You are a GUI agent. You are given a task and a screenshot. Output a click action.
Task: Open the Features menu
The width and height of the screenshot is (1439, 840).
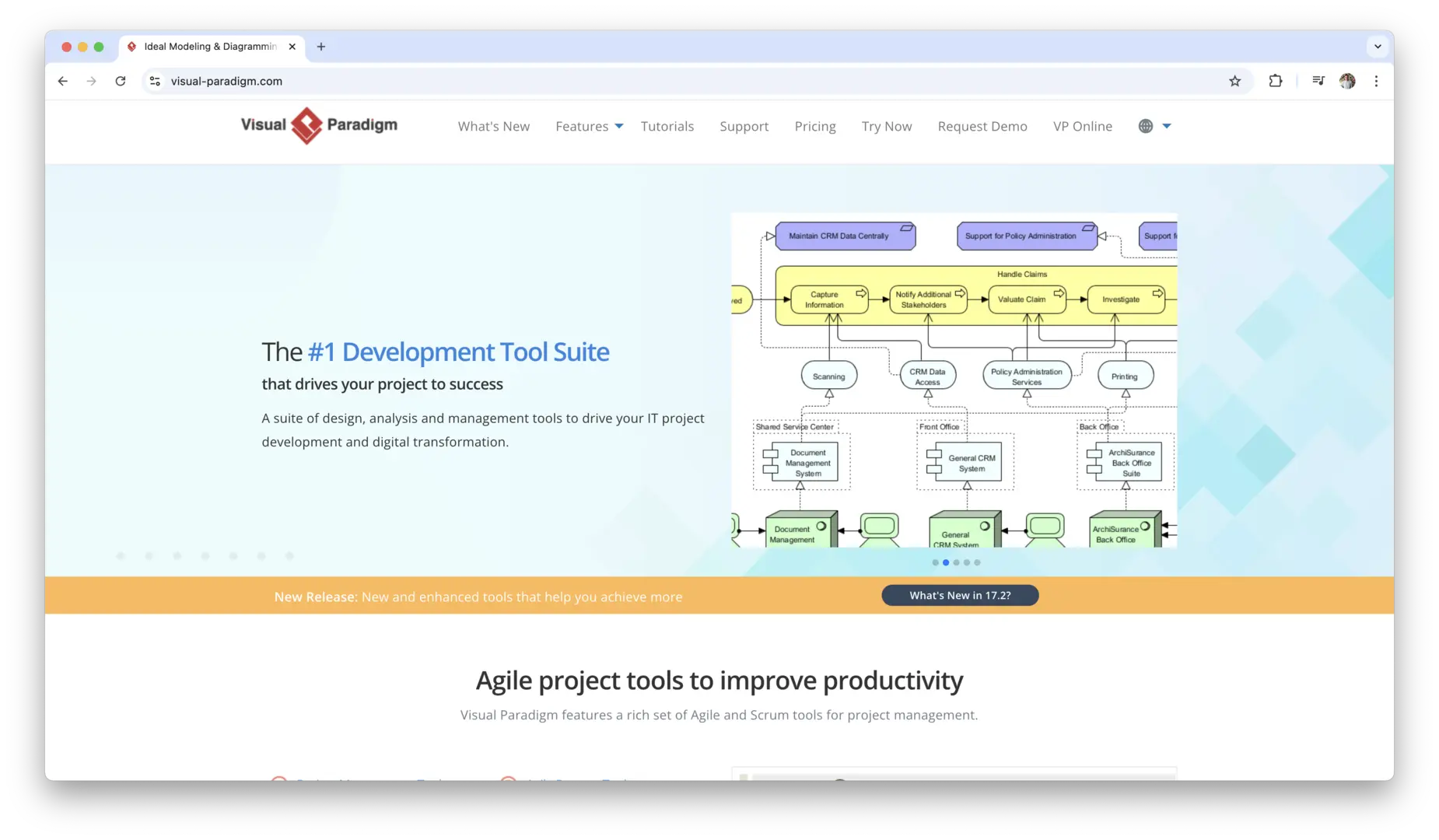[x=582, y=126]
